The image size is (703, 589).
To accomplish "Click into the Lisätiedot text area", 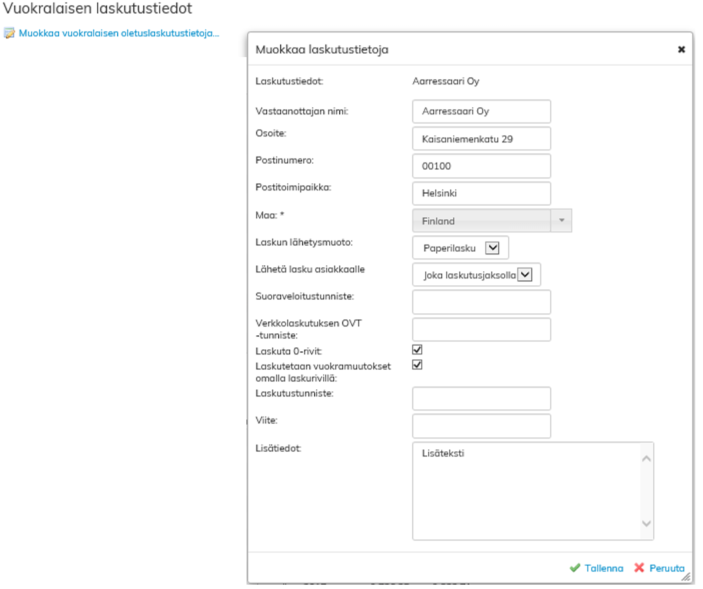I will 522,490.
